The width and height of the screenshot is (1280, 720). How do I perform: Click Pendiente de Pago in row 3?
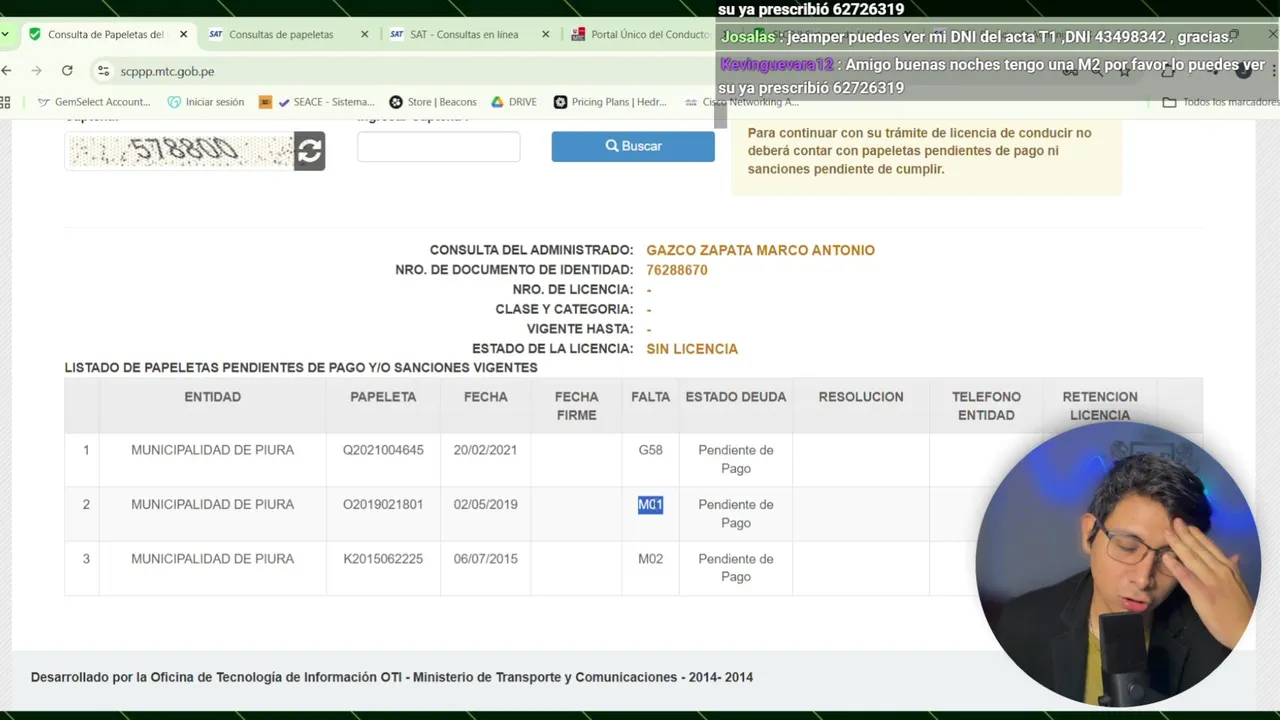(736, 568)
